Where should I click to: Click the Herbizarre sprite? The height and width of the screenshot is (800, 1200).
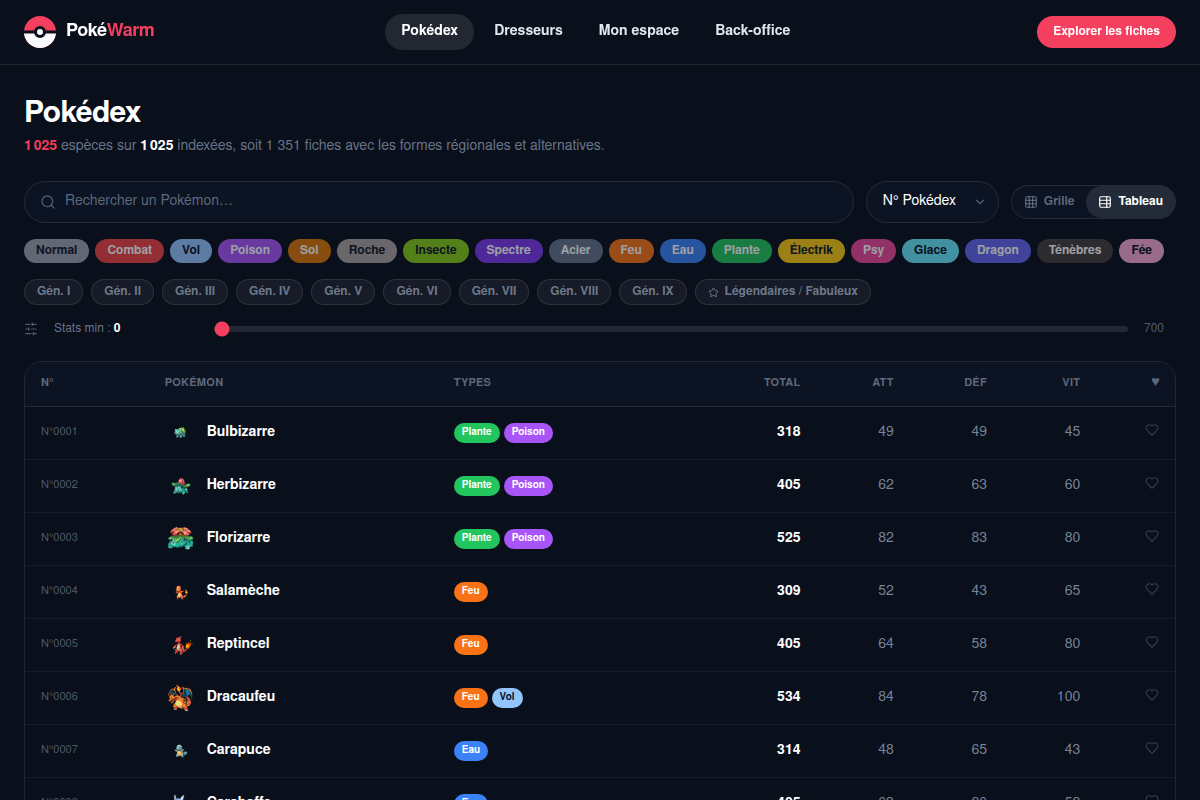[180, 485]
